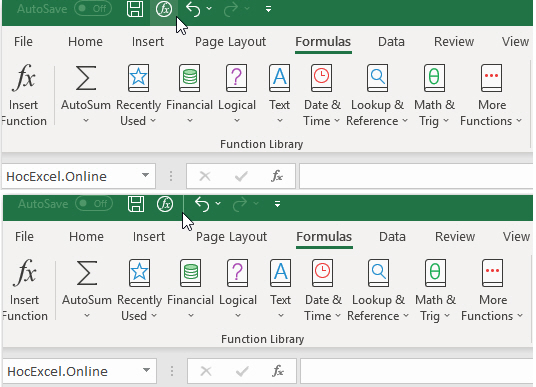The image size is (536, 387).
Task: Open Insert Function in top ribbon
Action: pos(24,95)
